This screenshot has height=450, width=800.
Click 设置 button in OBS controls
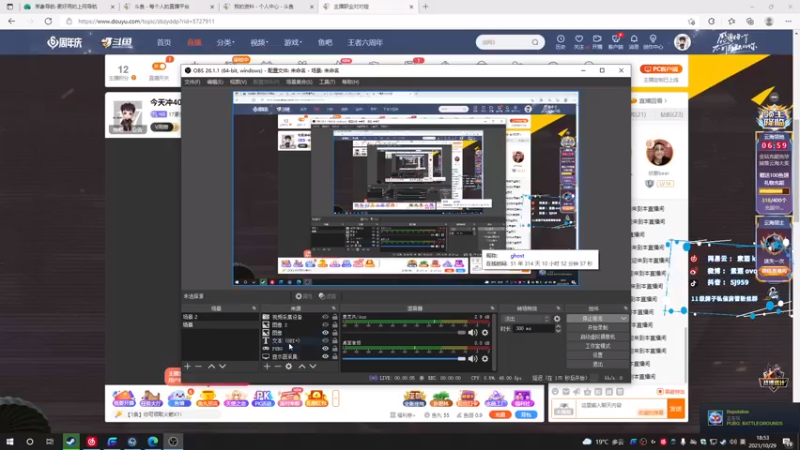pyautogui.click(x=597, y=355)
